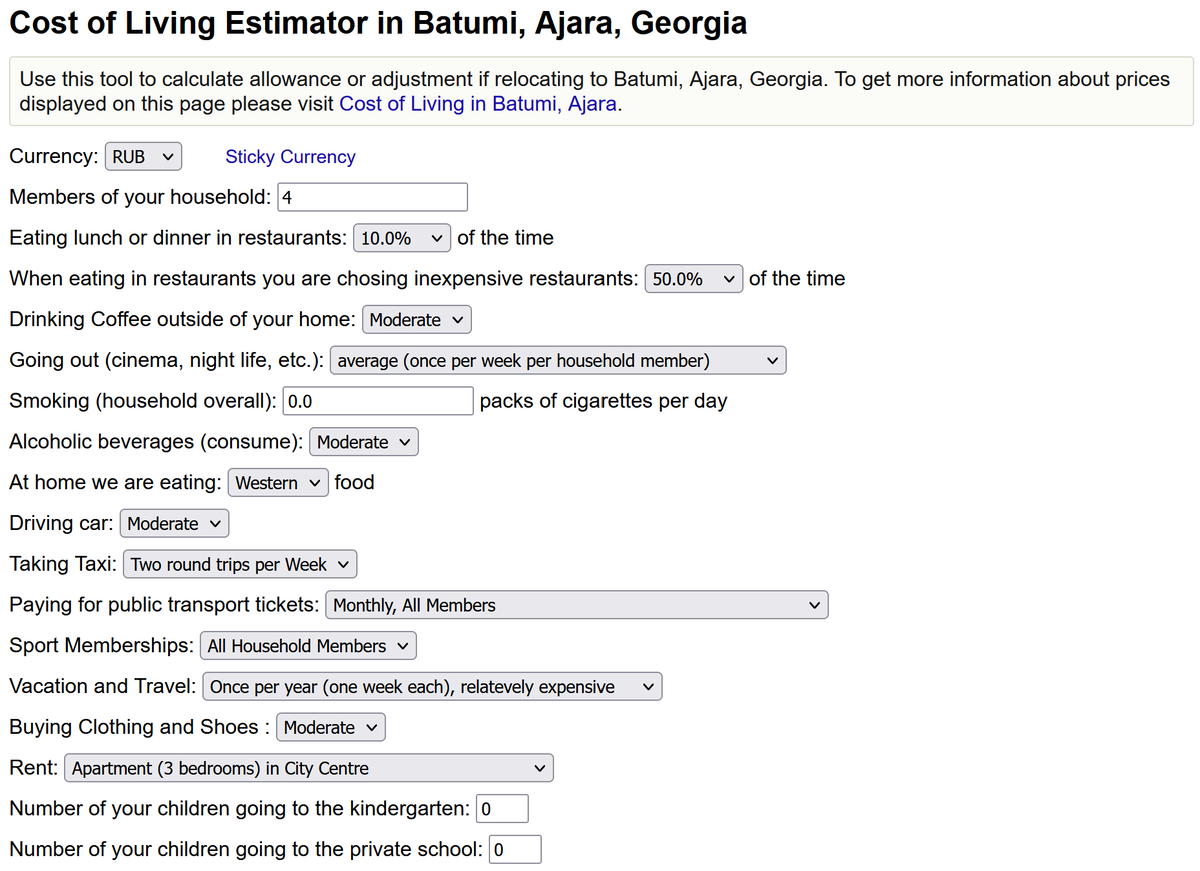Click the private school children field

(x=515, y=850)
